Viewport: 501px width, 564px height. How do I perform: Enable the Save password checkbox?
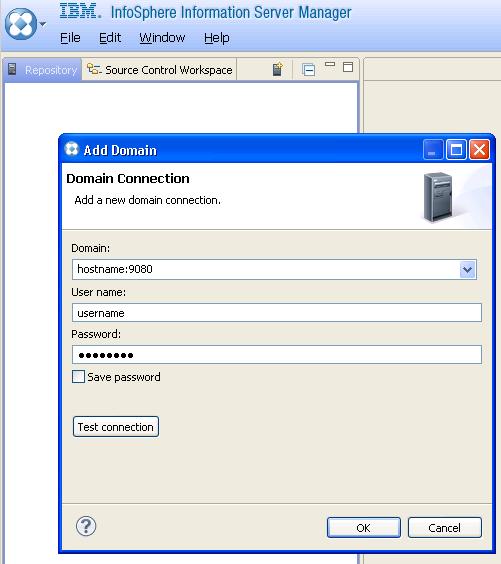78,377
